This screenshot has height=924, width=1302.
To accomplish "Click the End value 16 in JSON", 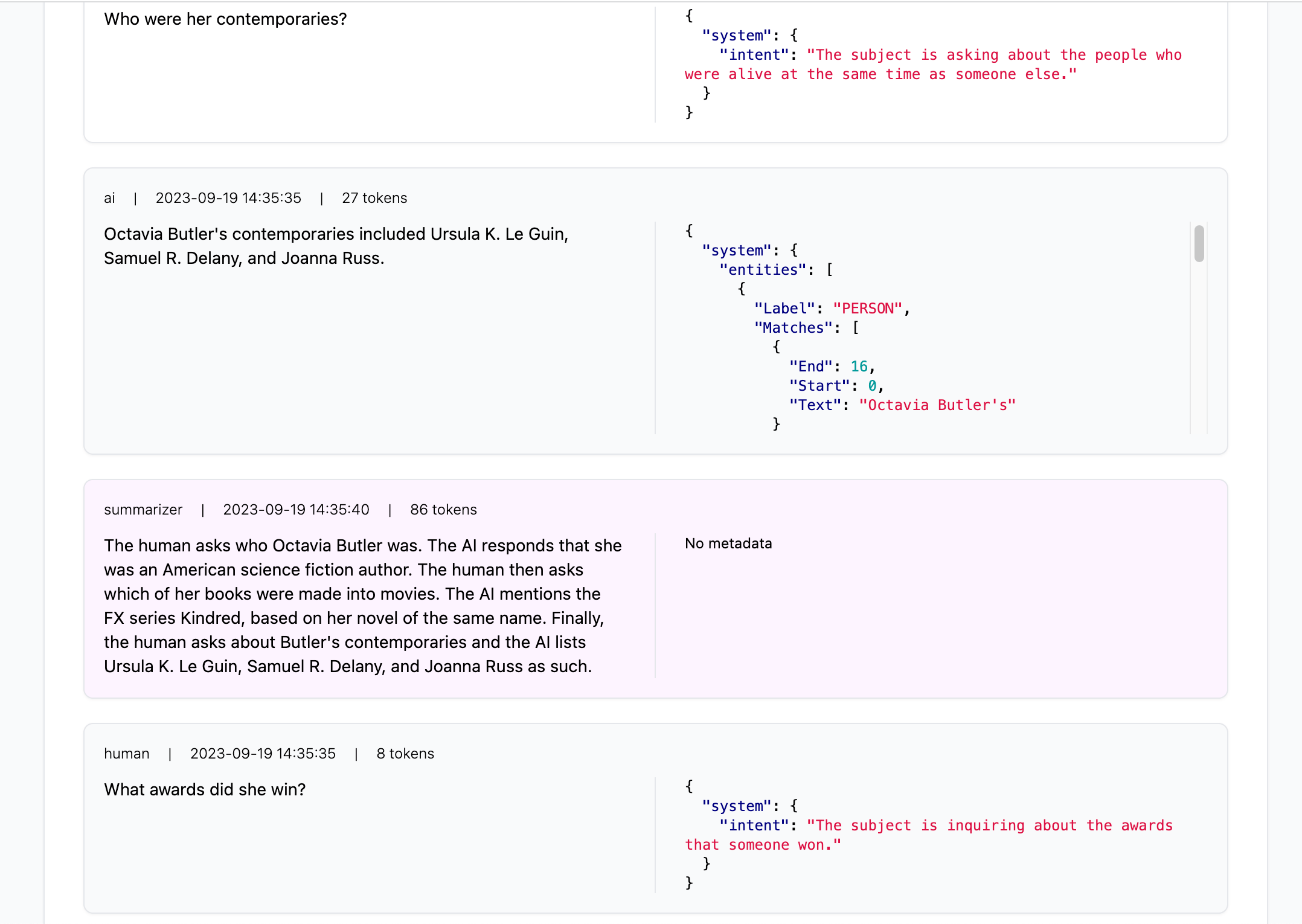I will (859, 367).
